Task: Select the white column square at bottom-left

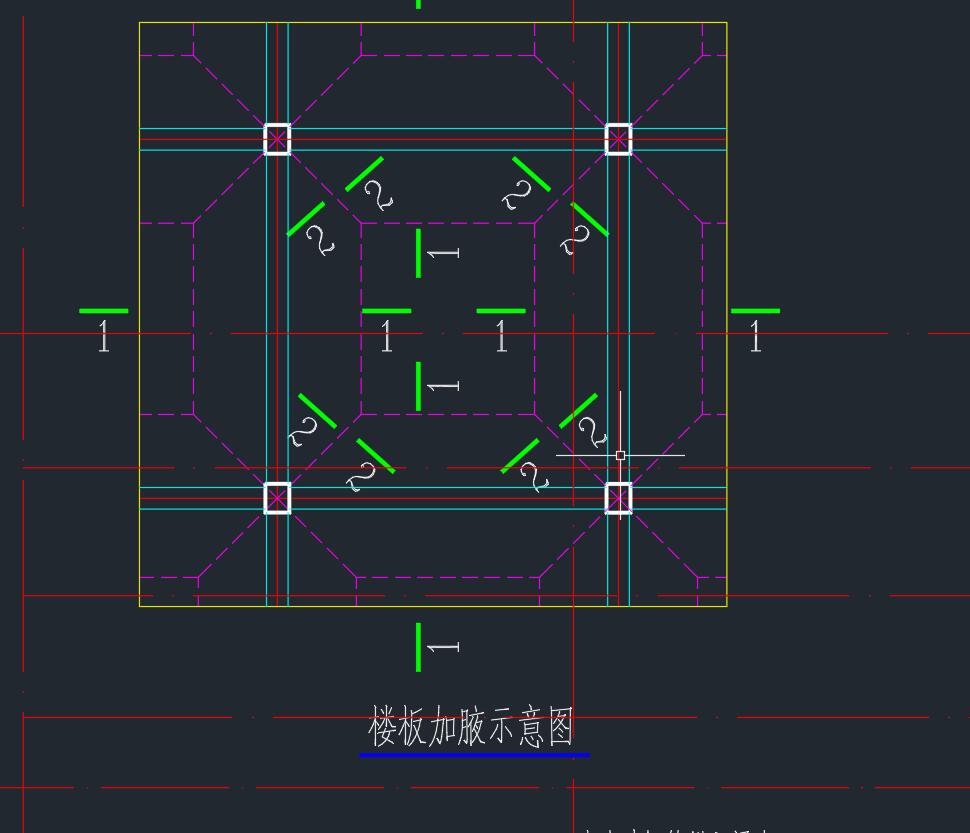Action: click(x=277, y=498)
